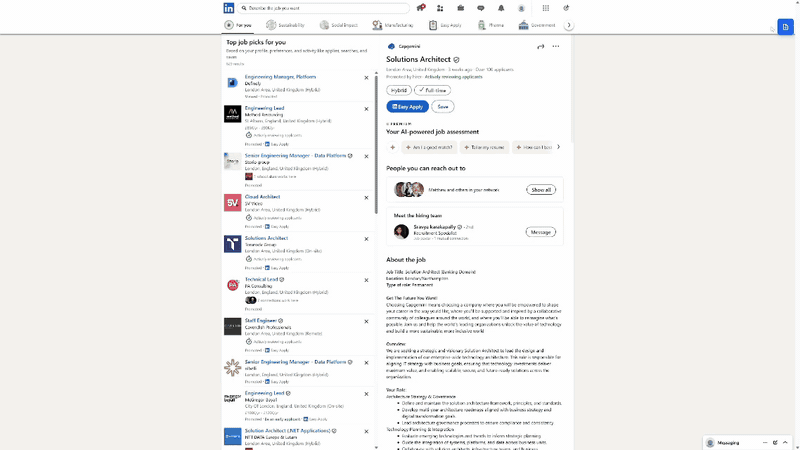Click the blue floating document button
Screen dimensions: 800x450
pos(785,27)
